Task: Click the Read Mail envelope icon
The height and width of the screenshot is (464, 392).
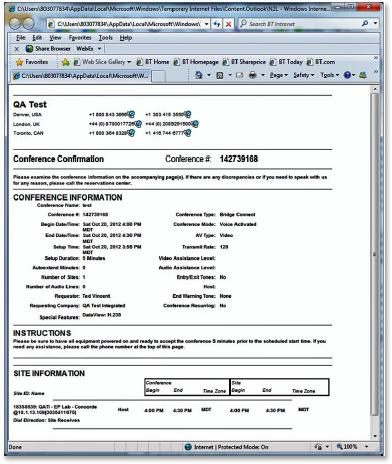Action: pyautogui.click(x=240, y=75)
